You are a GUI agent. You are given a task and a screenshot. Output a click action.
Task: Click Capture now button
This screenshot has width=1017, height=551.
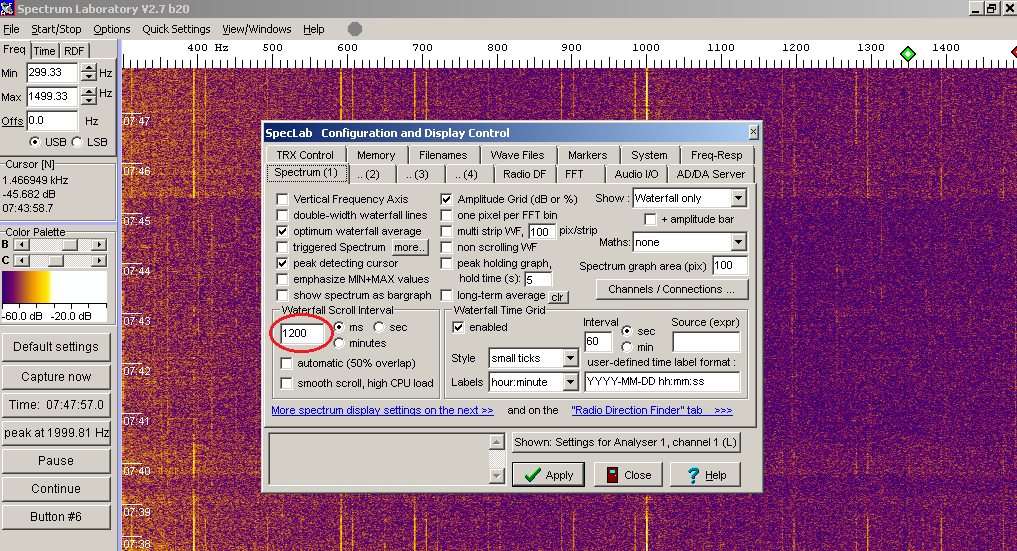click(x=56, y=377)
